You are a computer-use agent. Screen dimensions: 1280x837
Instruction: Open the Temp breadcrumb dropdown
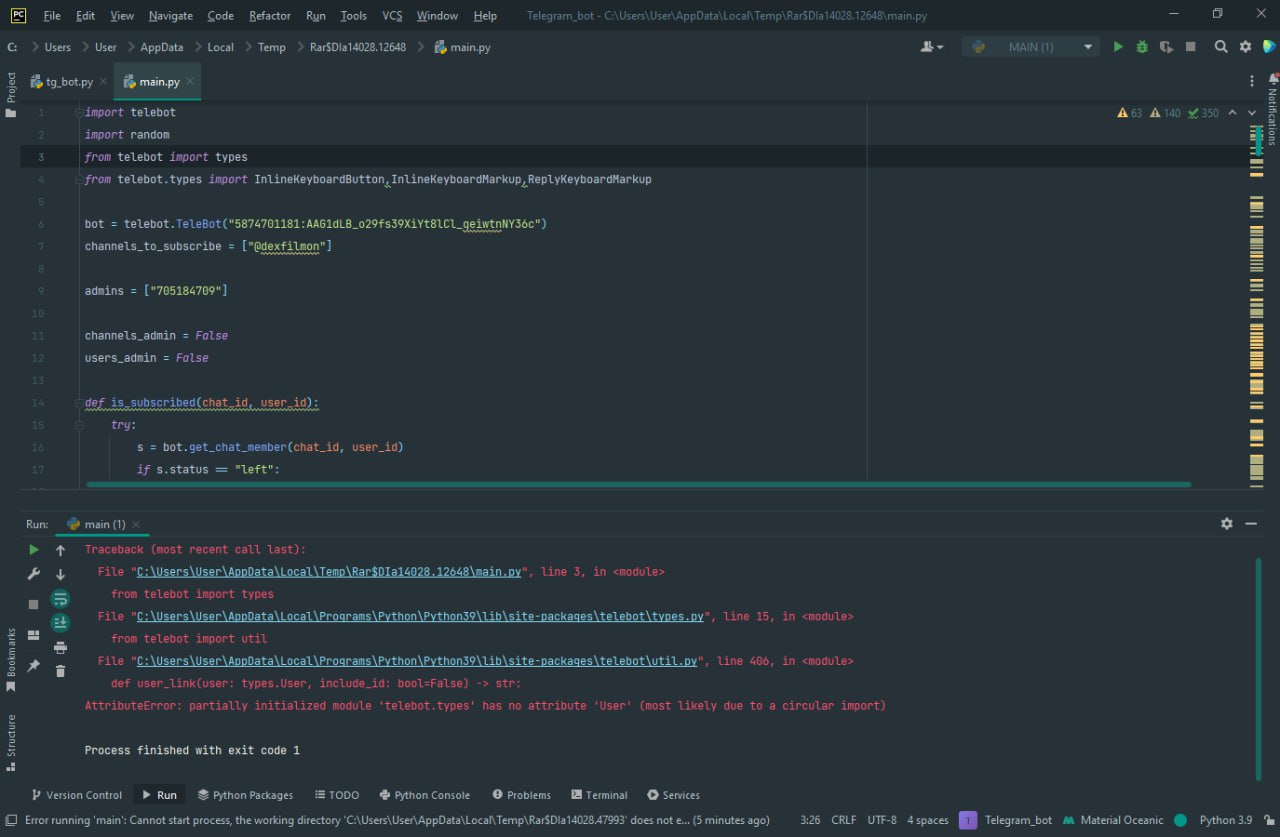[x=269, y=46]
